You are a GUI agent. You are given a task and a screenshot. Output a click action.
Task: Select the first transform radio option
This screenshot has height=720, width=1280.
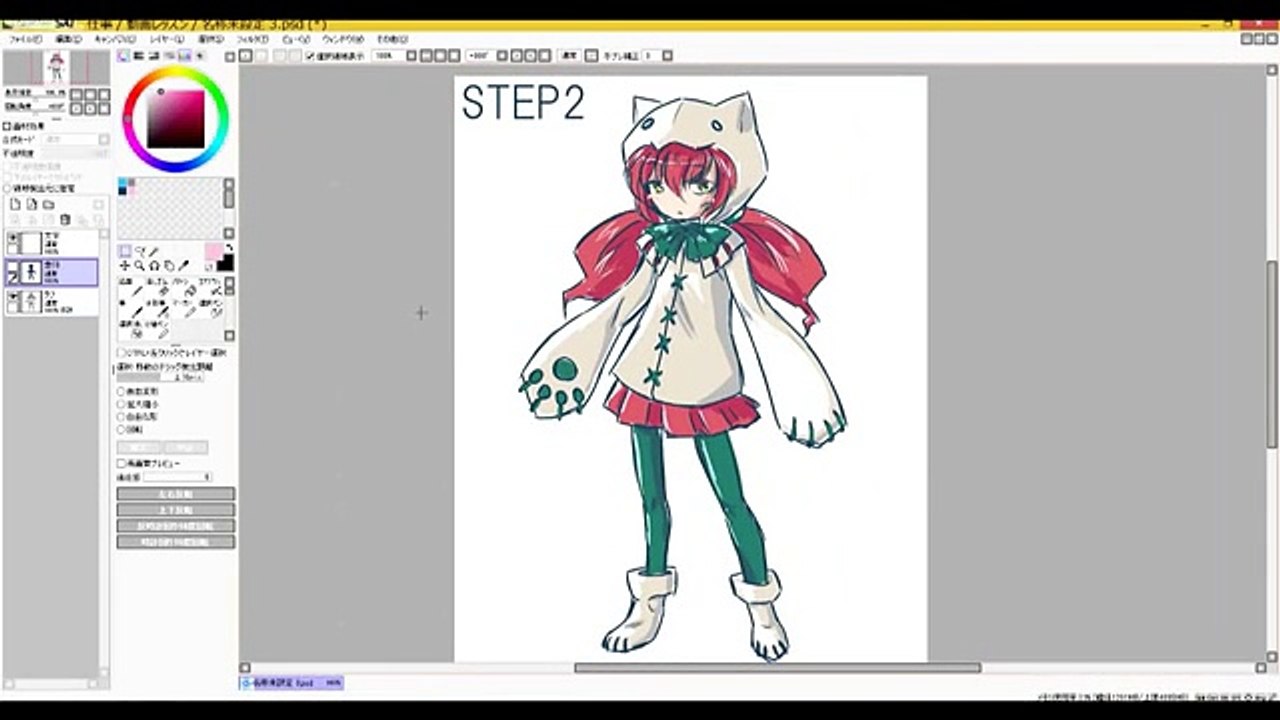[122, 392]
